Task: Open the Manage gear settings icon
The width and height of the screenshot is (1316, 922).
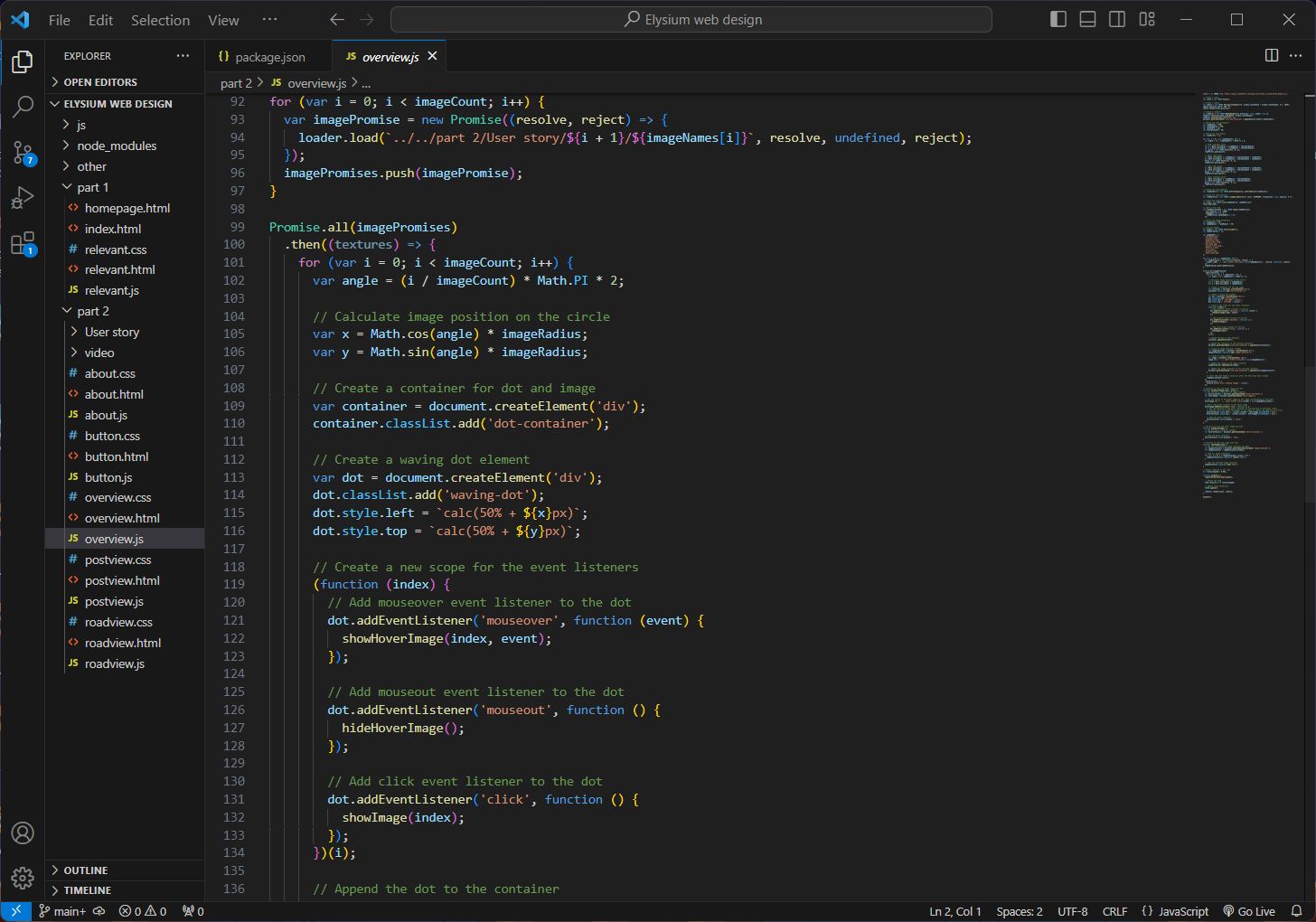Action: coord(23,877)
